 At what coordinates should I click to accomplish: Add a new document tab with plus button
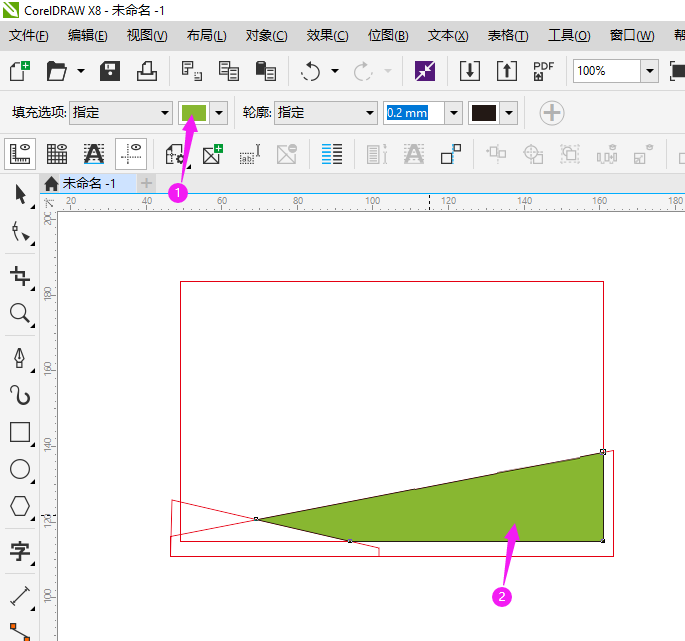(x=147, y=183)
